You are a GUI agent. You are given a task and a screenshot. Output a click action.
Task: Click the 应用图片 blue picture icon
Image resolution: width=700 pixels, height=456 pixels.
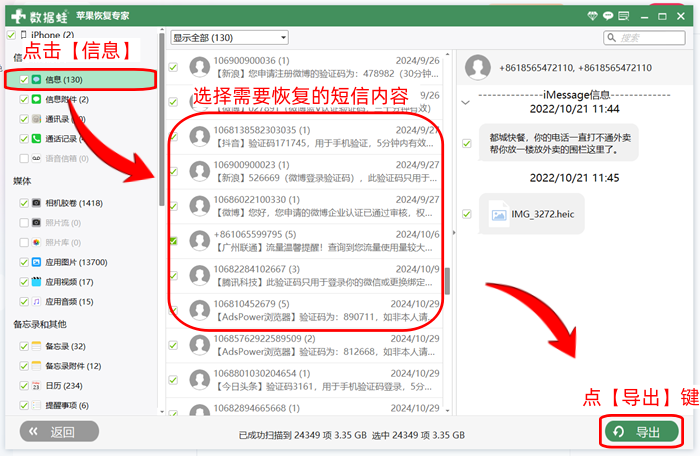(x=36, y=262)
